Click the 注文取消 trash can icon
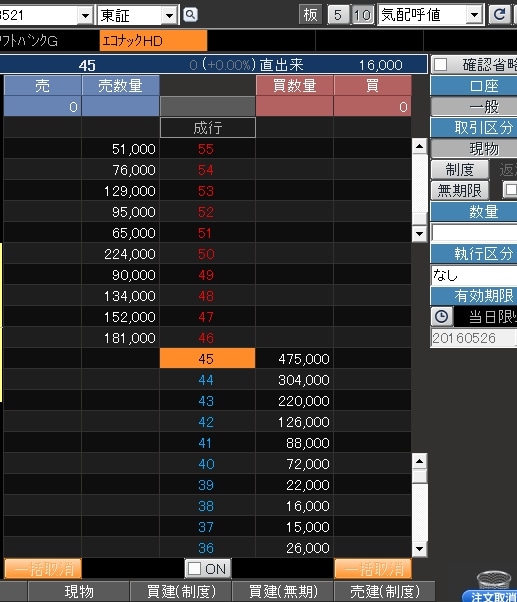The width and height of the screenshot is (517, 602). click(493, 580)
